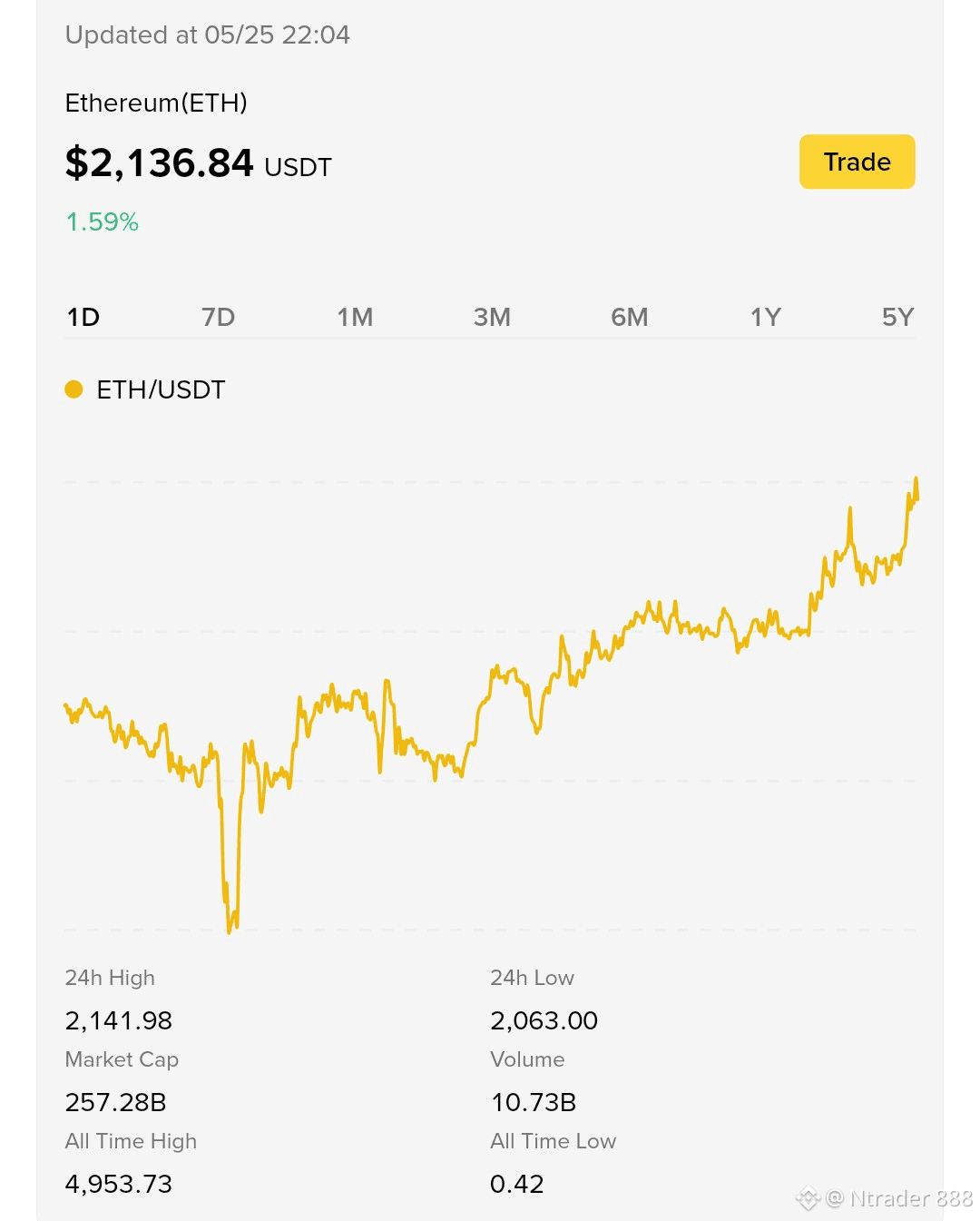Click the Ethereum(ETH) title text

[156, 103]
